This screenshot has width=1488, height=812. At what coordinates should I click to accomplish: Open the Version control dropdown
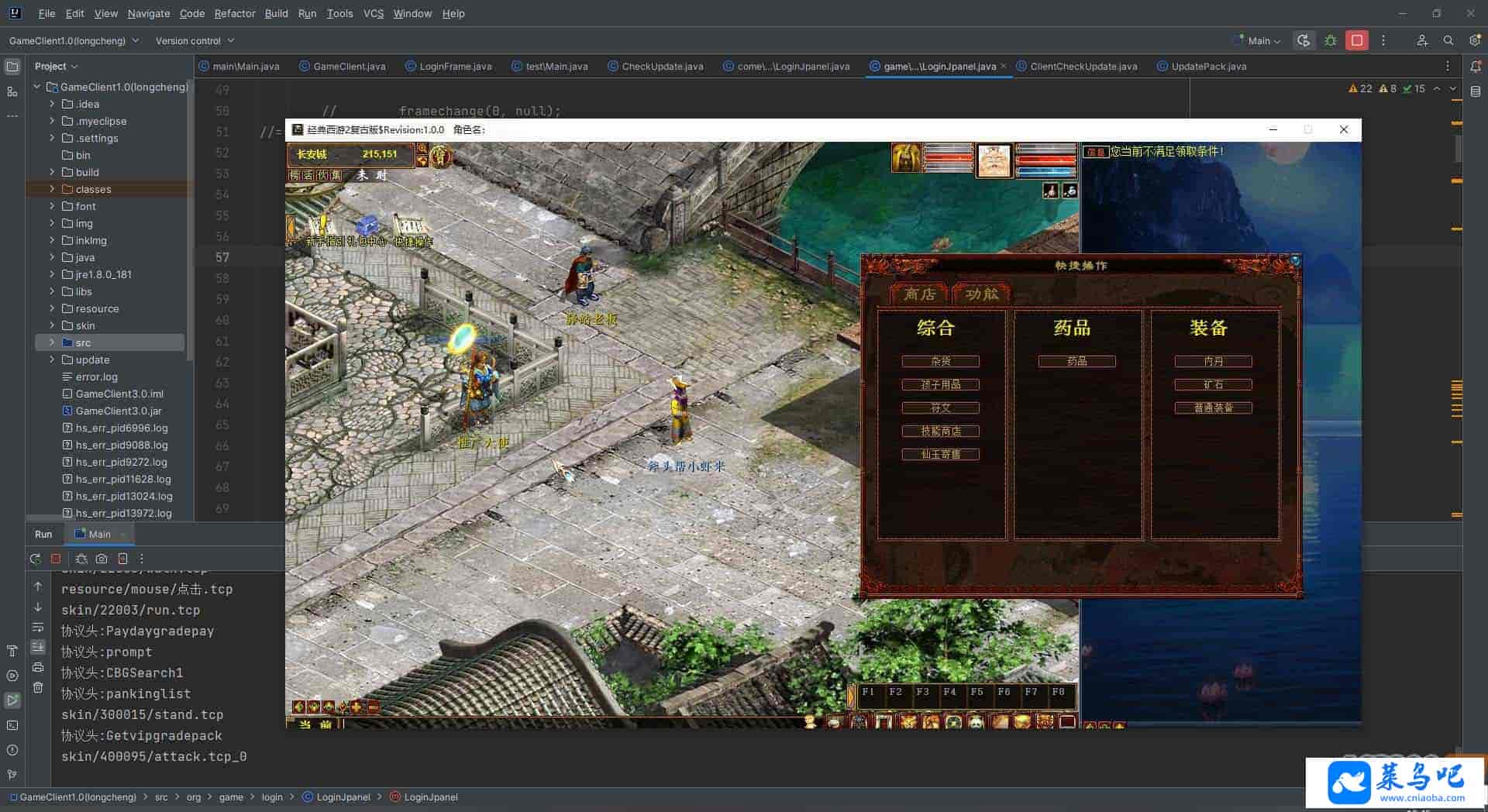(195, 40)
